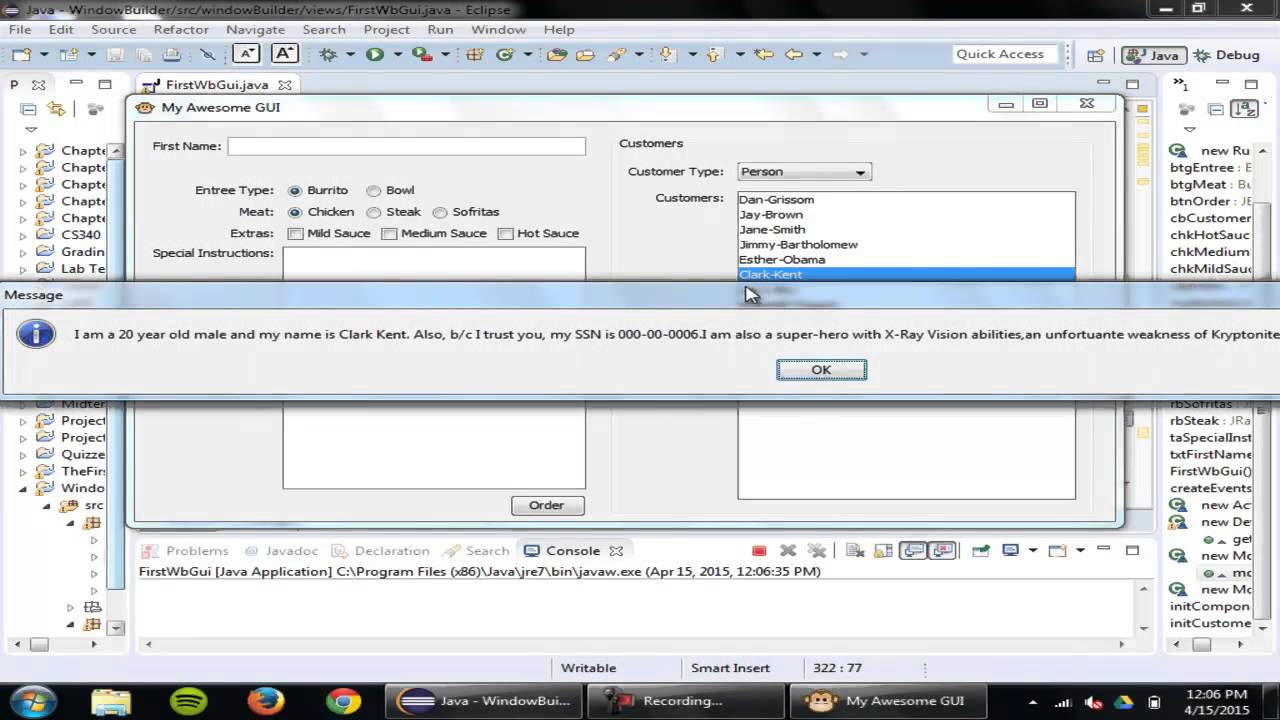Click the Back navigation arrow icon

794,55
